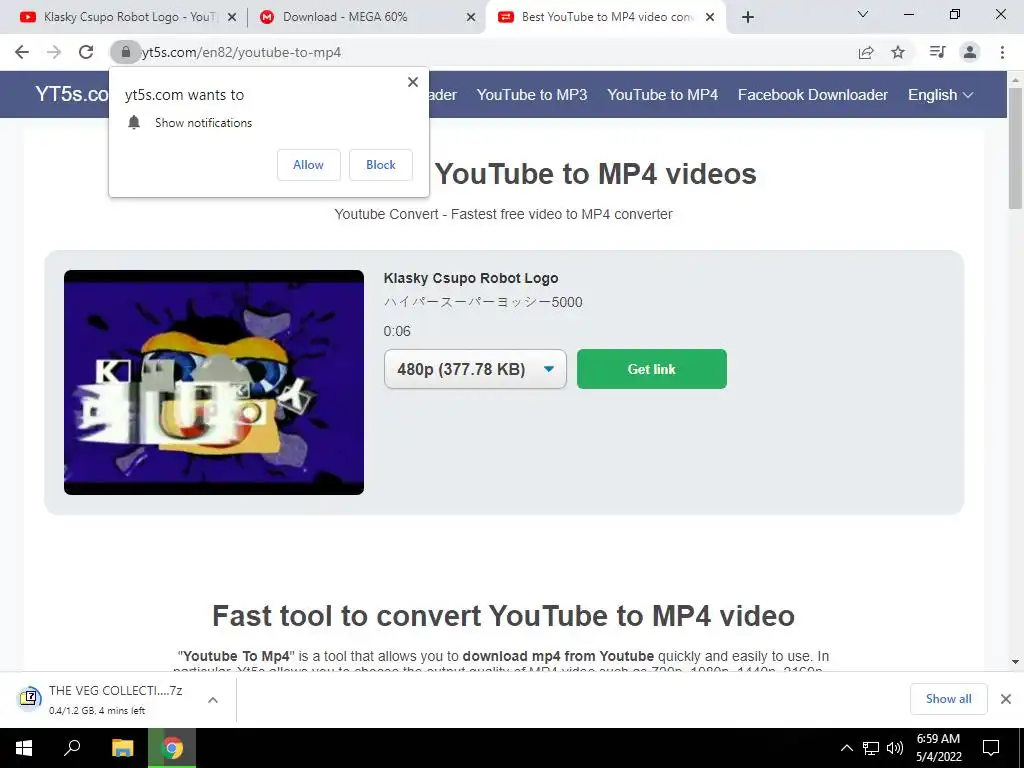Click scrollbar up arrow
The image size is (1024, 768).
click(x=1015, y=80)
